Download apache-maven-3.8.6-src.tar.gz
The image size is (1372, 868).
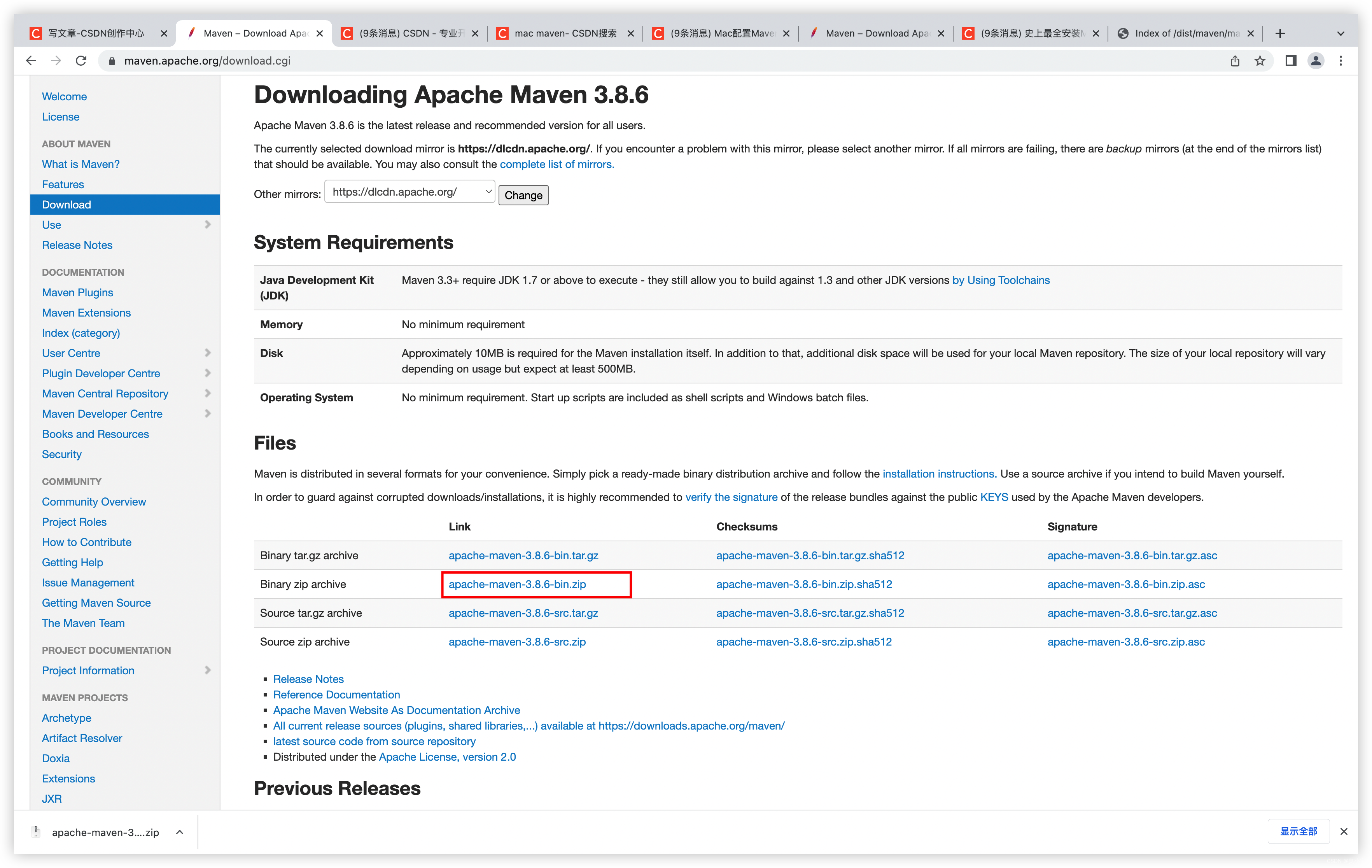click(x=523, y=613)
